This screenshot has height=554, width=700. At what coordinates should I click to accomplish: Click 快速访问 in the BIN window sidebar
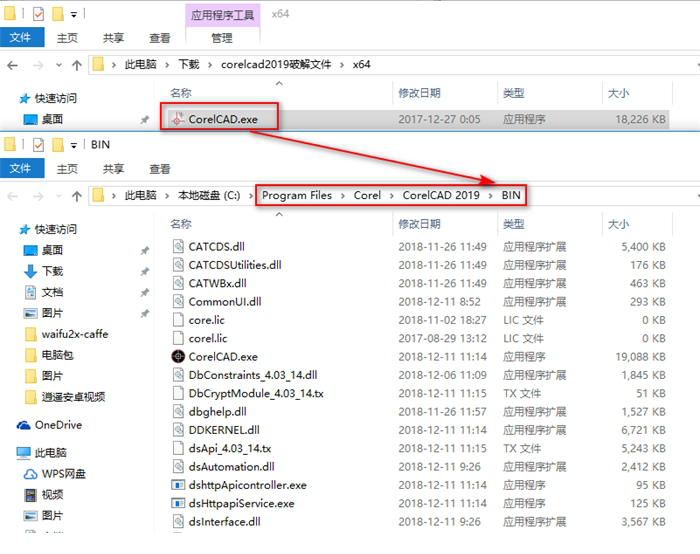pos(48,229)
